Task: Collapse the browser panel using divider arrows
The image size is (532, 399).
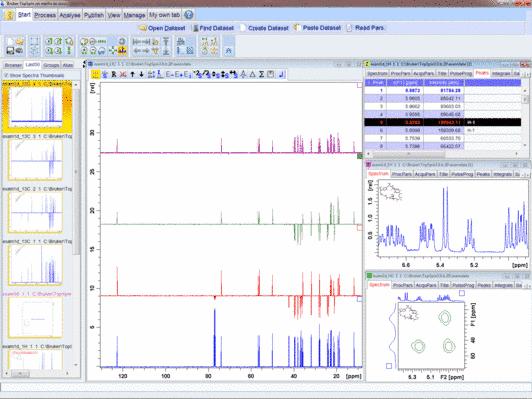Action: (84, 64)
